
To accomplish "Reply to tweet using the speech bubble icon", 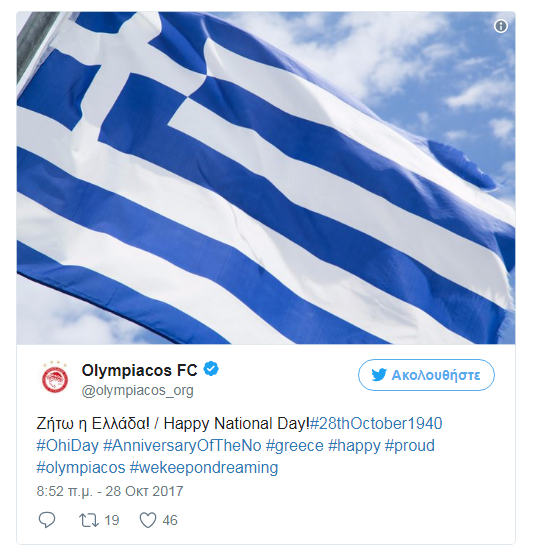I will pyautogui.click(x=47, y=520).
